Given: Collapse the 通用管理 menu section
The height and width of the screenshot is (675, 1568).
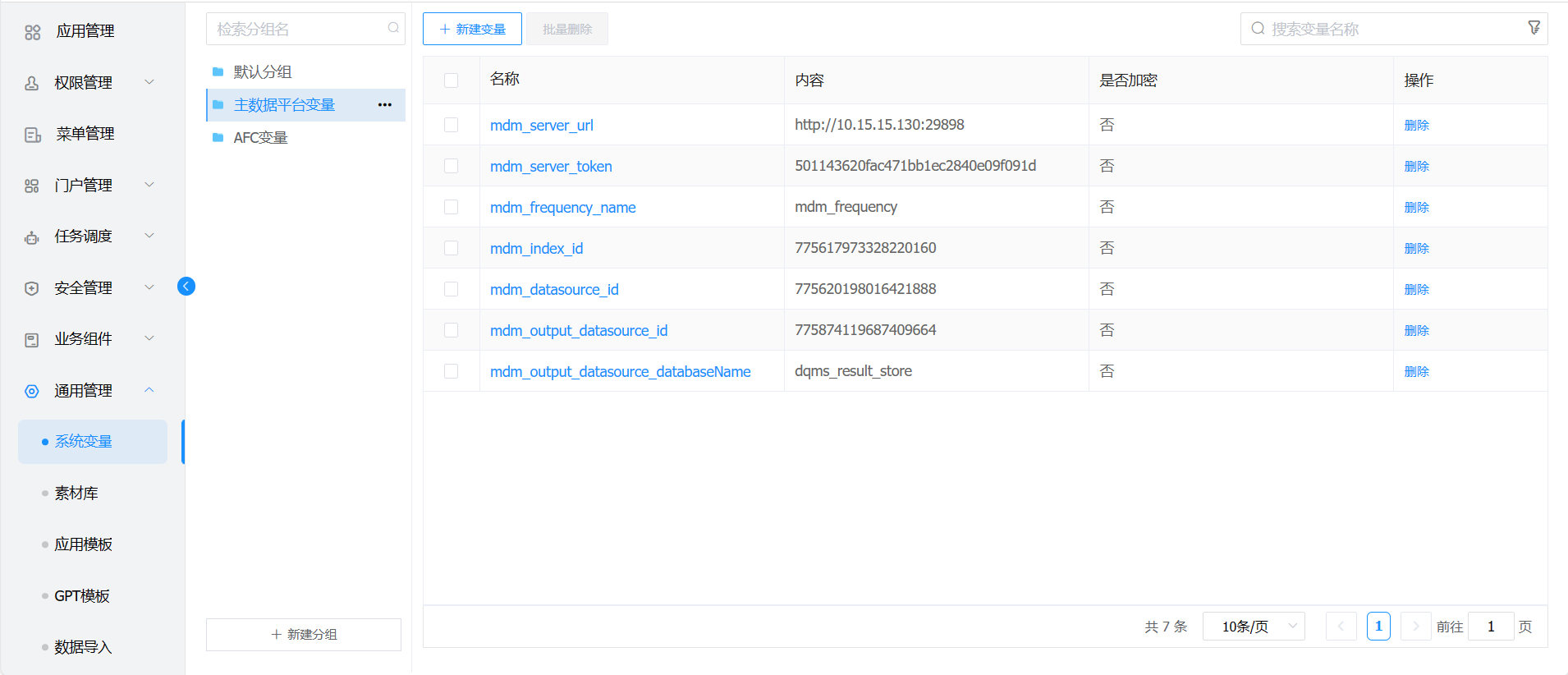Looking at the screenshot, I should (149, 390).
